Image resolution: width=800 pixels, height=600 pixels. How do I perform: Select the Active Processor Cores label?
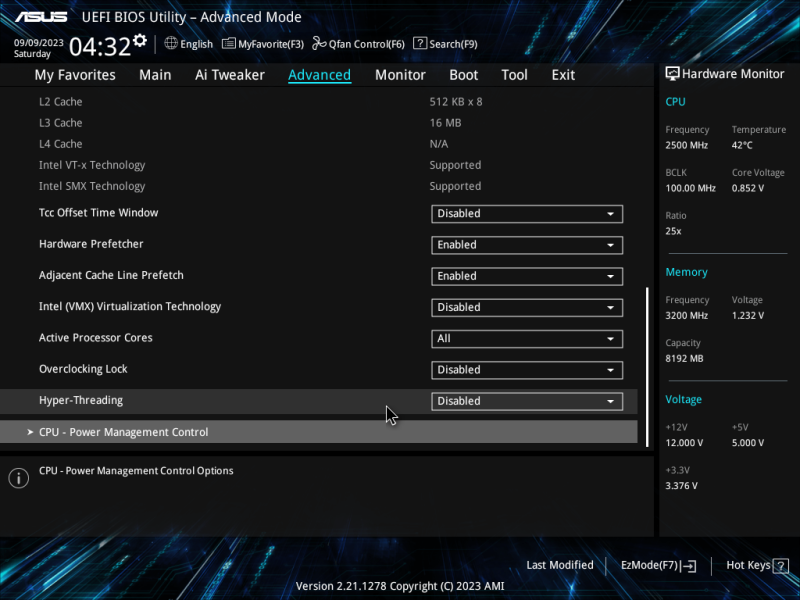[95, 338]
